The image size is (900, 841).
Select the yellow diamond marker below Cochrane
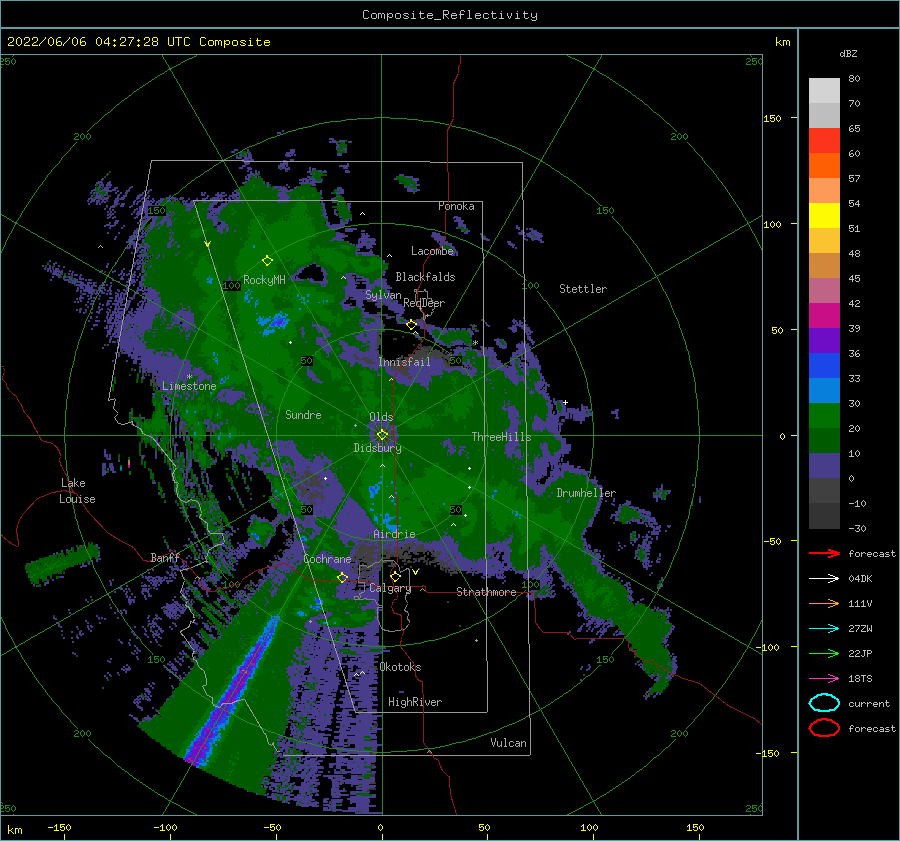(x=343, y=577)
